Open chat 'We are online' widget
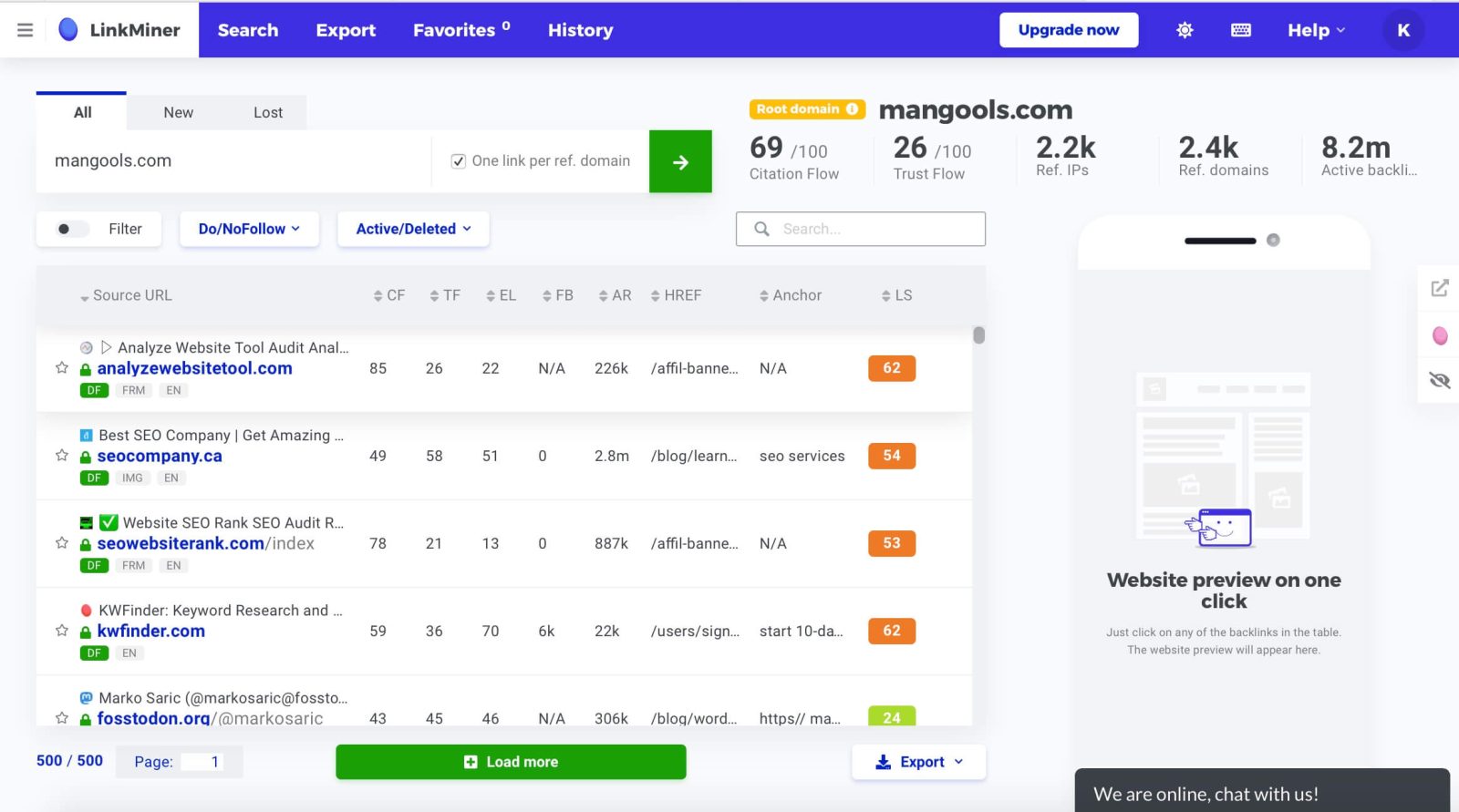Viewport: 1459px width, 812px height. click(x=1262, y=791)
